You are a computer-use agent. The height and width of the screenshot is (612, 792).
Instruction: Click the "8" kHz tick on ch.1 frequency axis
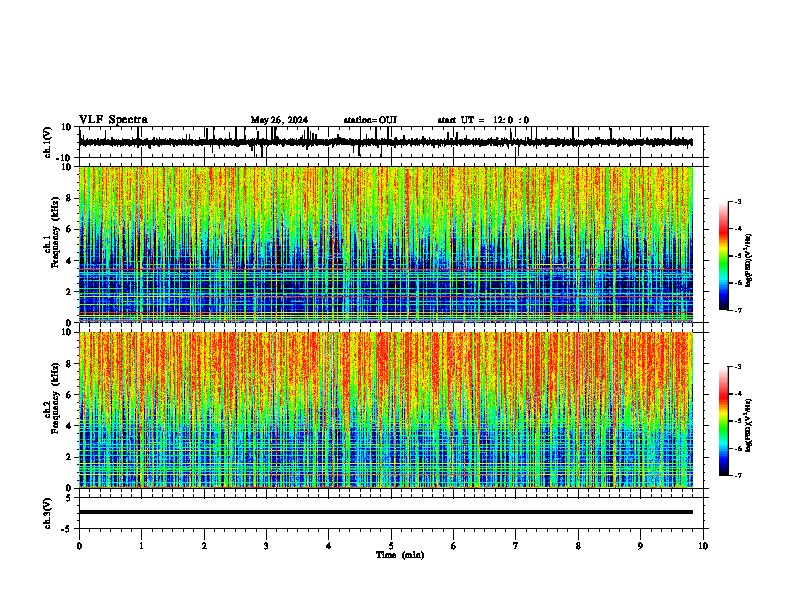69,198
